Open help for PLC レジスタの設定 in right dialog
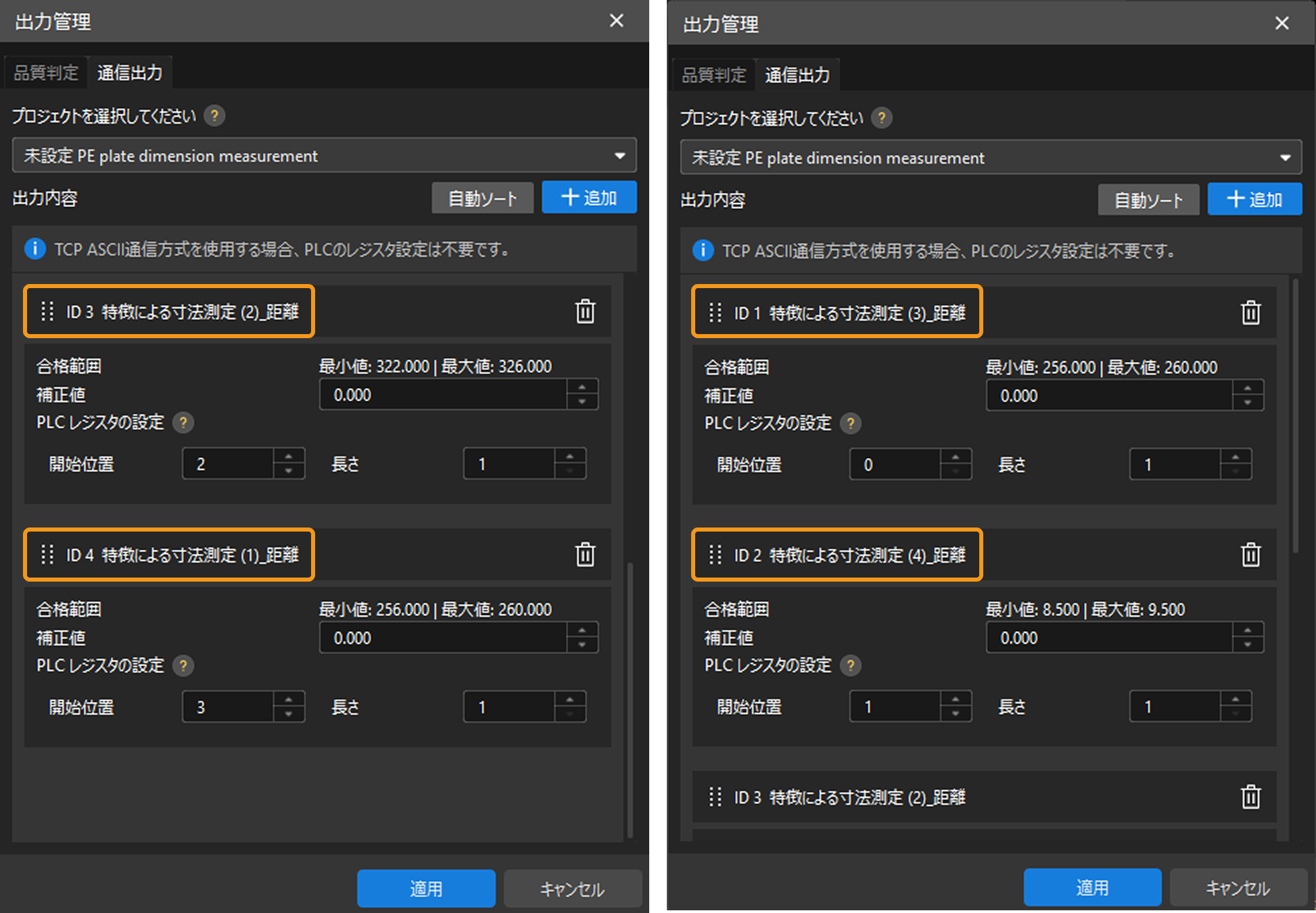 click(x=851, y=423)
